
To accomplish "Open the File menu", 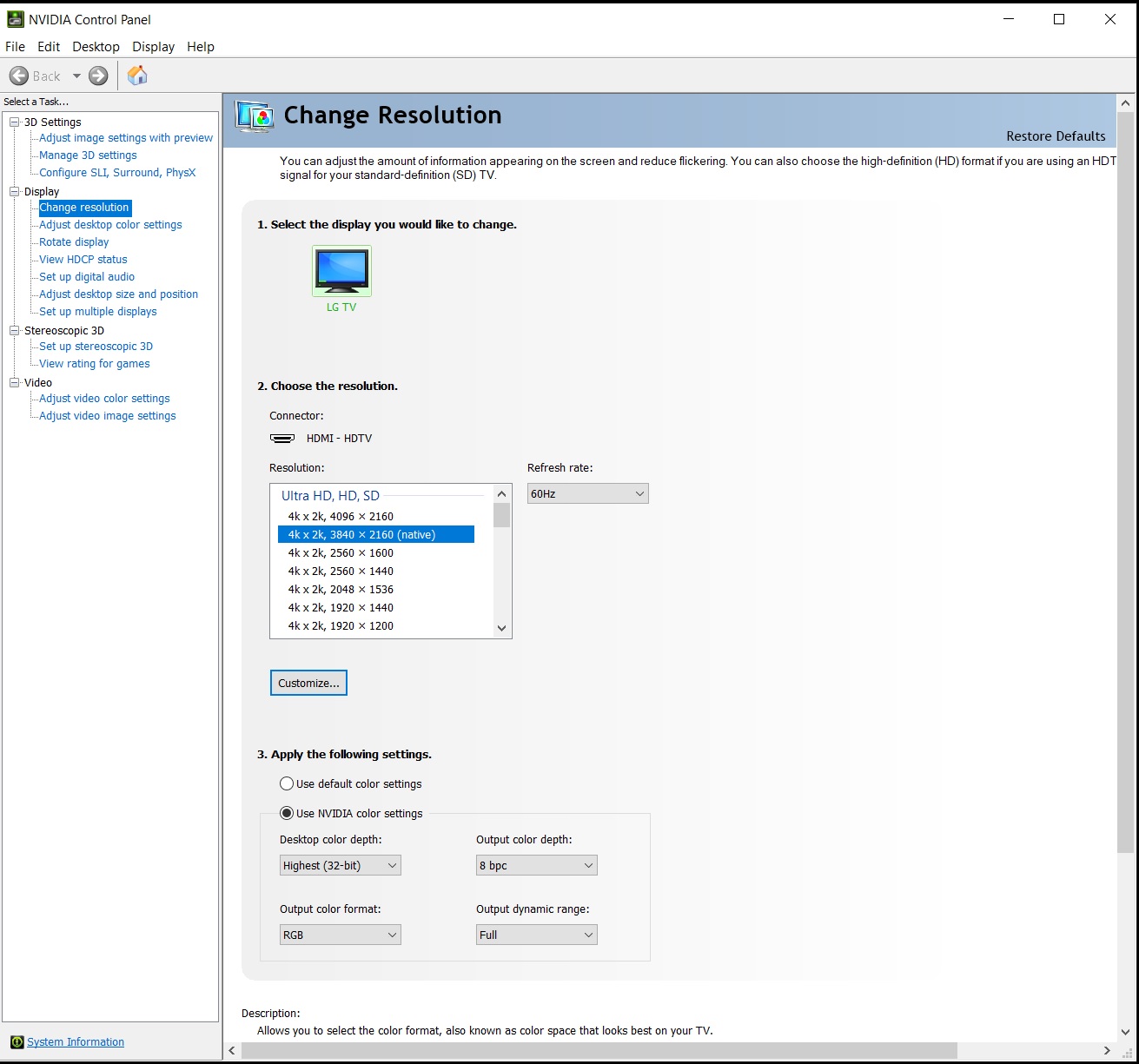I will pos(15,47).
